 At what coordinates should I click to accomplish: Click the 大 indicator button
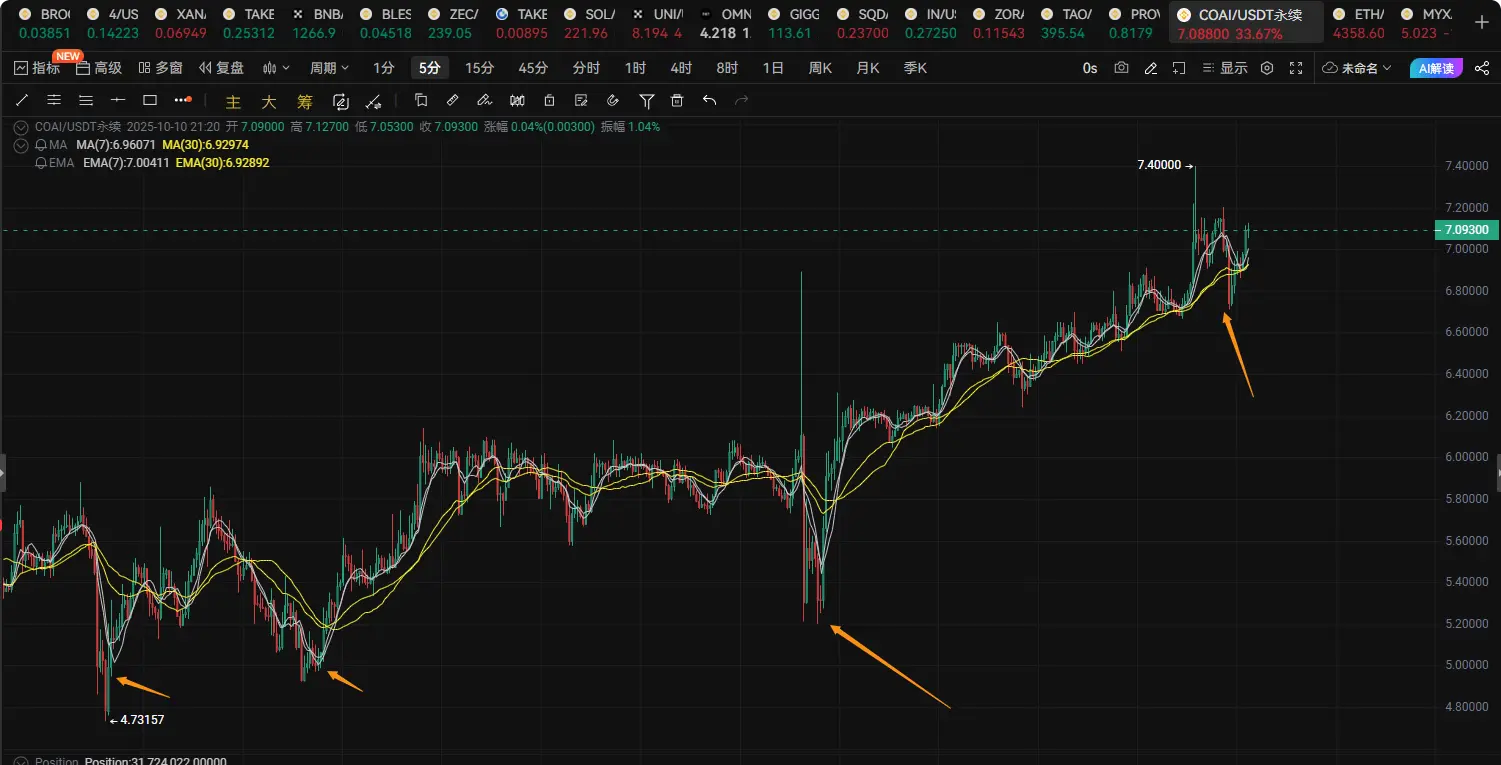pos(269,101)
